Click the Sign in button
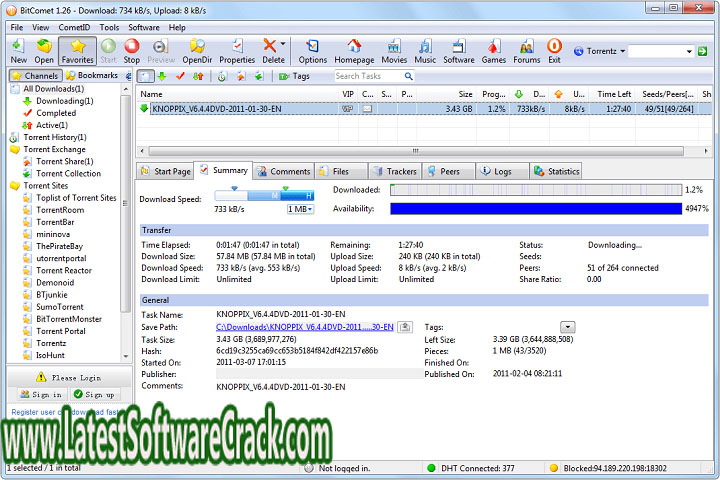The width and height of the screenshot is (720, 480). click(x=34, y=395)
